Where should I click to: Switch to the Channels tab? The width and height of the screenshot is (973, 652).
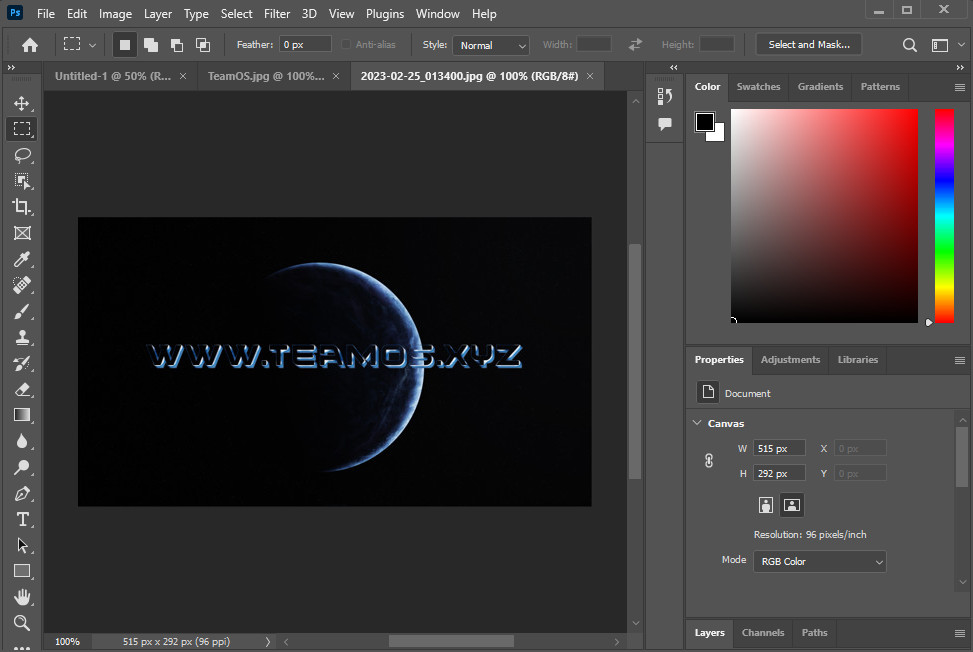pyautogui.click(x=763, y=633)
